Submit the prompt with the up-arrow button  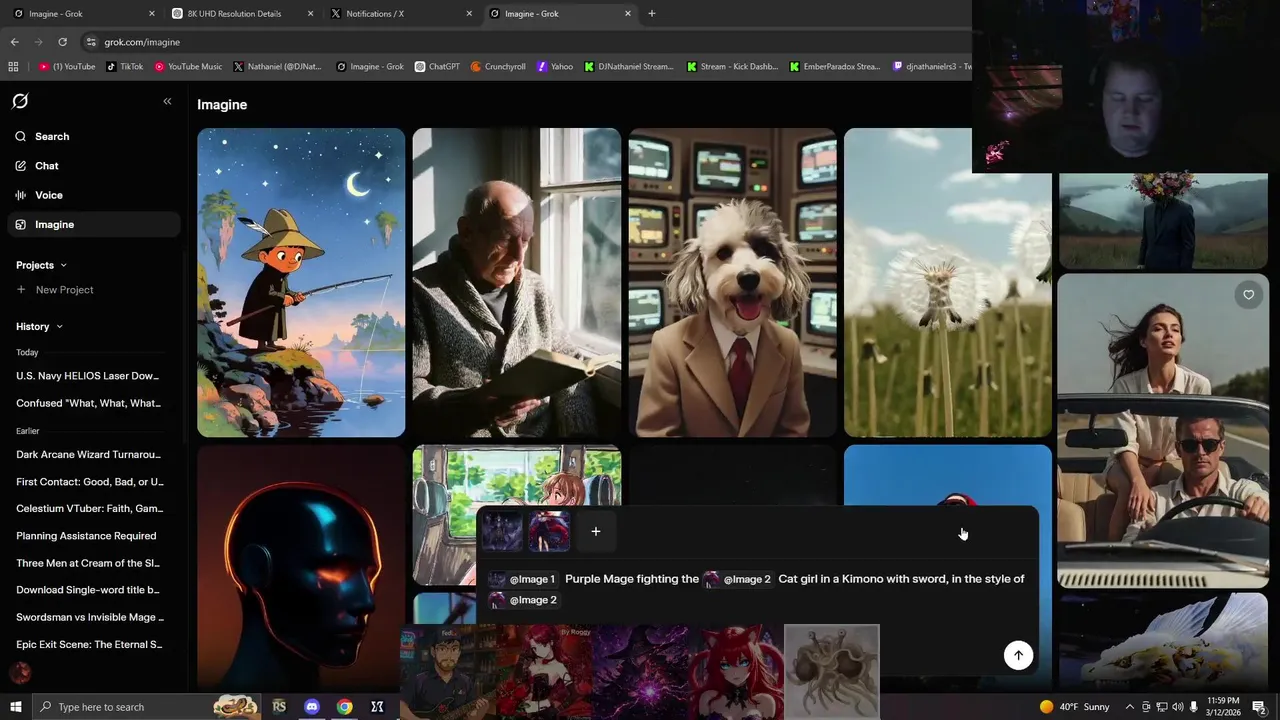(x=1018, y=655)
